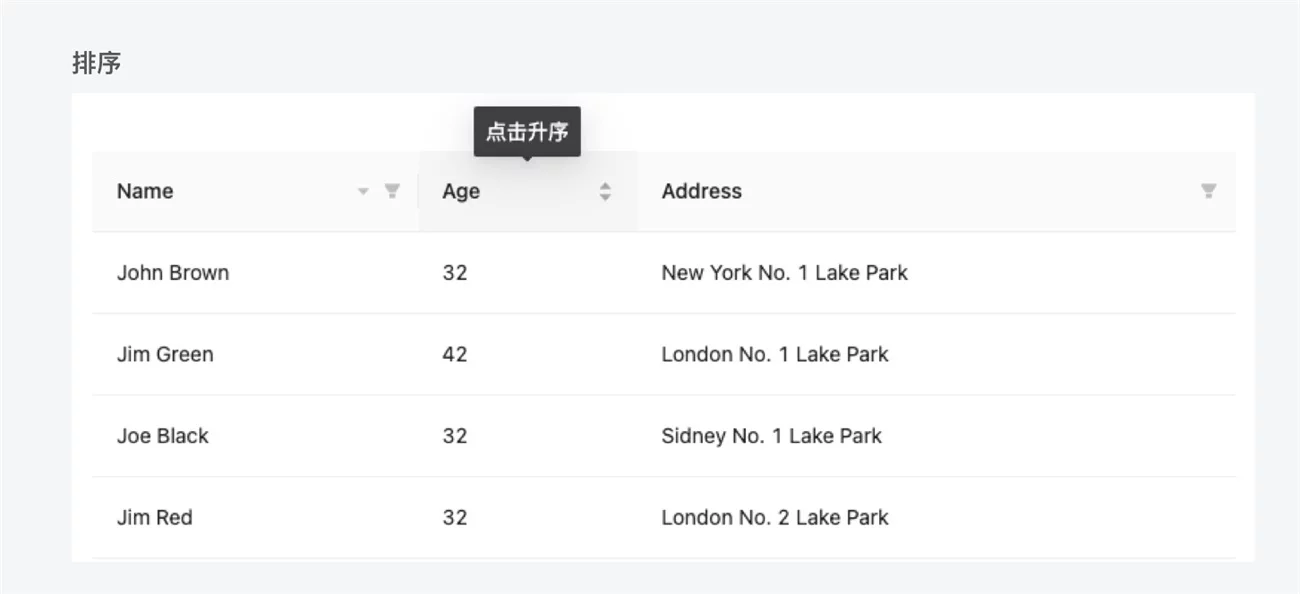Click Sidney No. 1 Lake Park address
This screenshot has height=594, width=1300.
(771, 436)
